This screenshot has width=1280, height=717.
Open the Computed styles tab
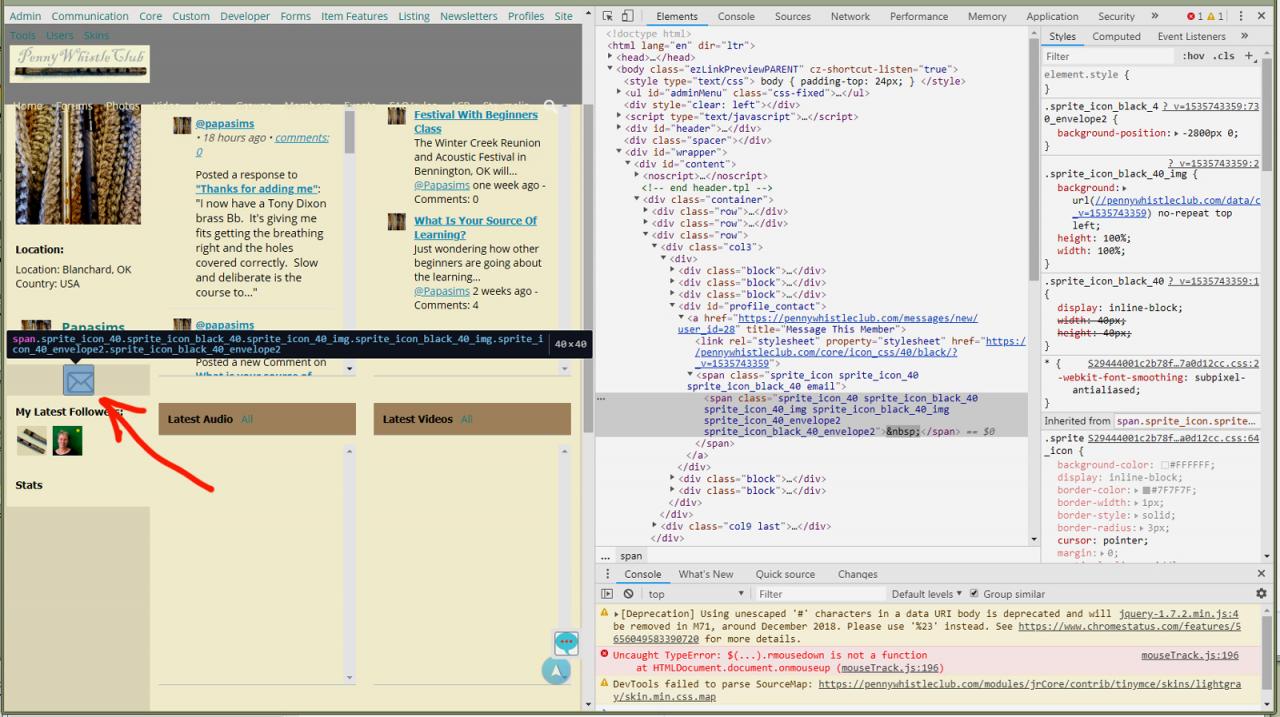[x=1116, y=36]
